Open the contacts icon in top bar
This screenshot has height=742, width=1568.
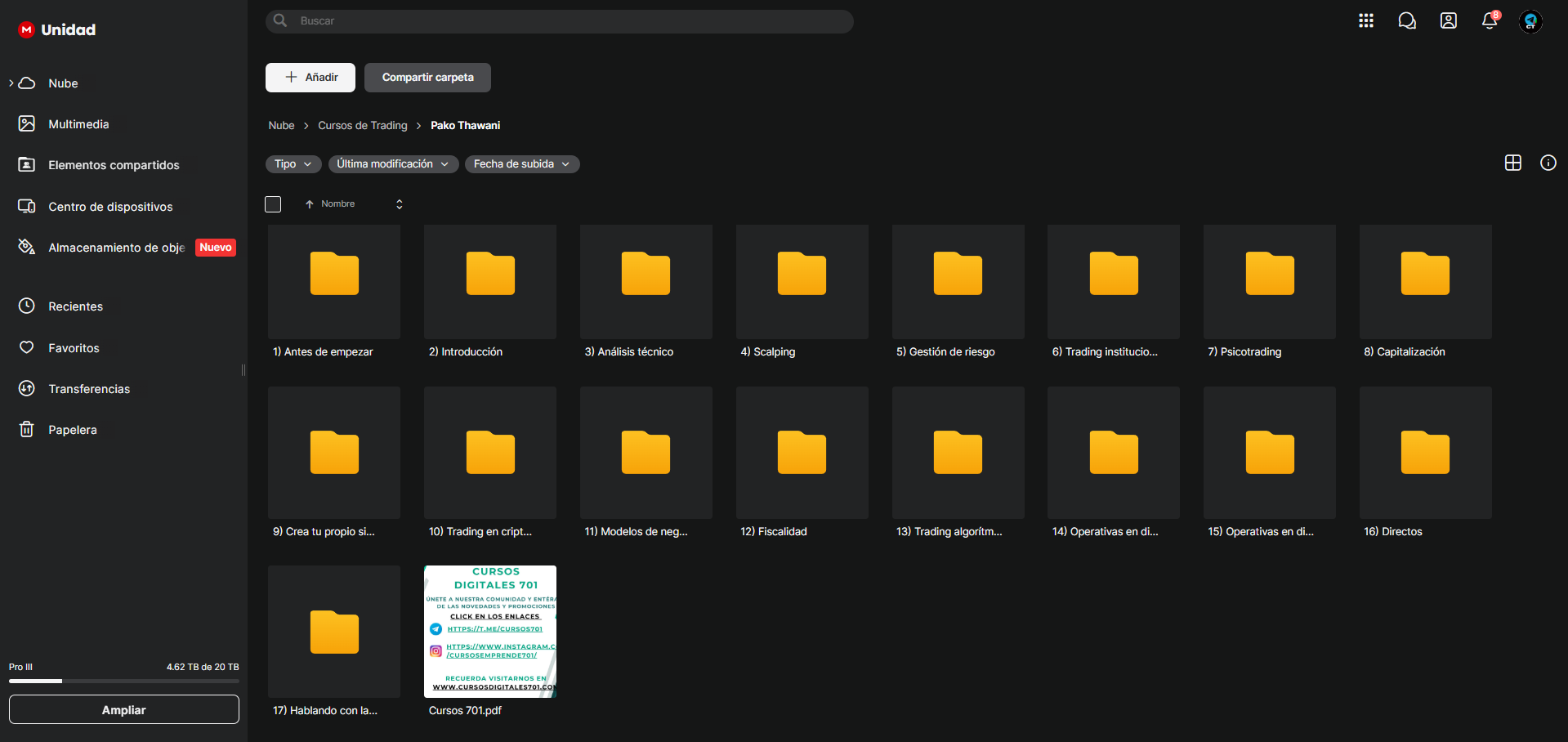[1449, 20]
